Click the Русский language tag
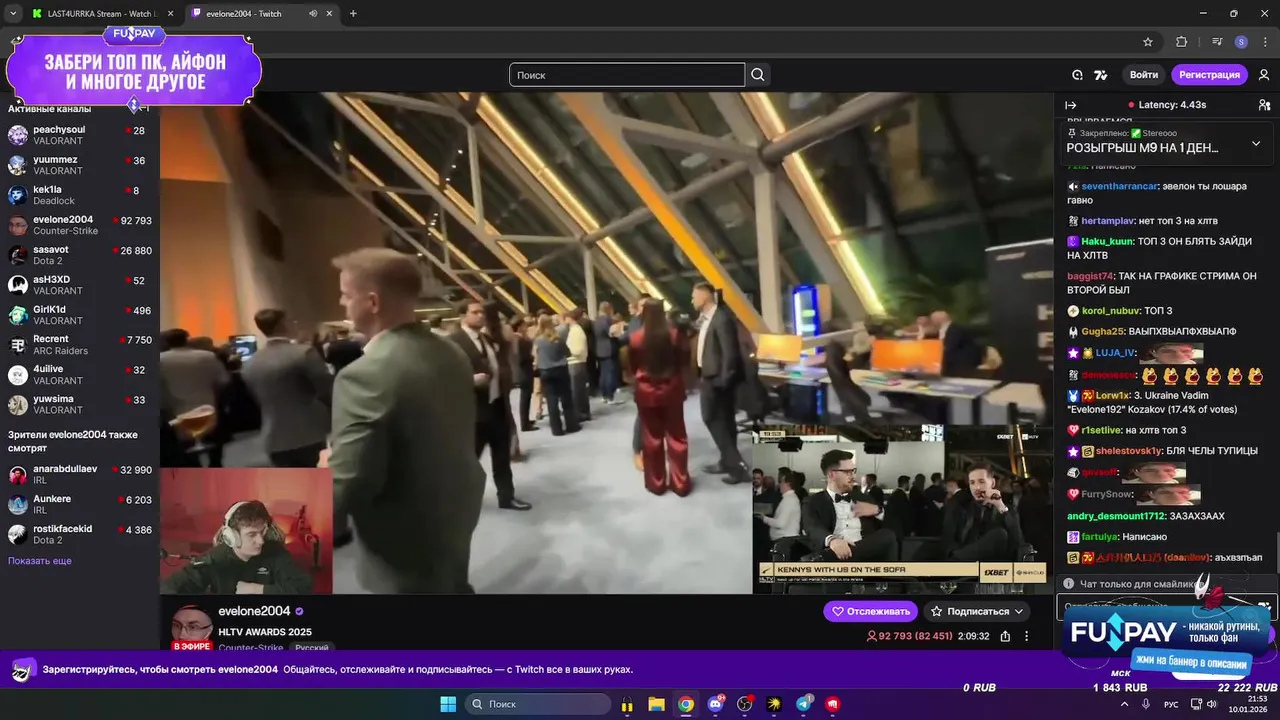 [311, 648]
